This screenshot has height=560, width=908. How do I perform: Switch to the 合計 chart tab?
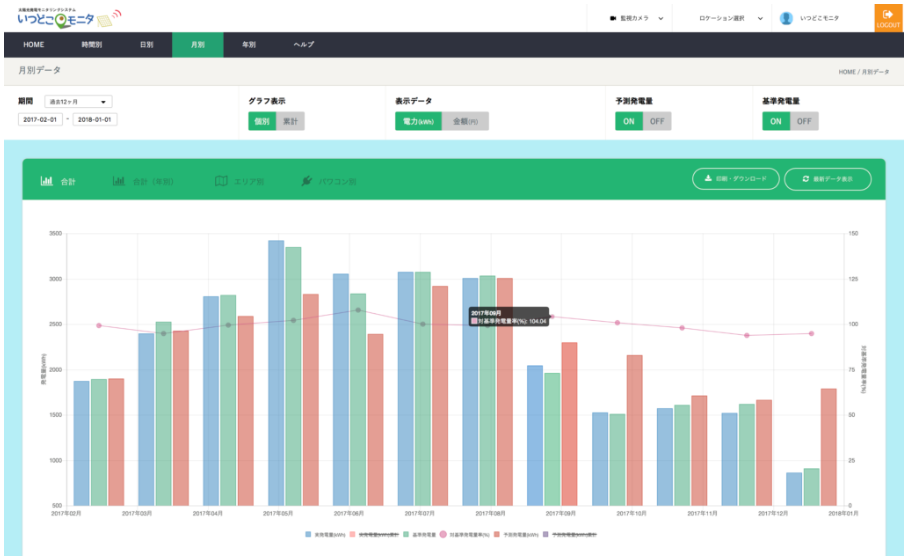(58, 181)
